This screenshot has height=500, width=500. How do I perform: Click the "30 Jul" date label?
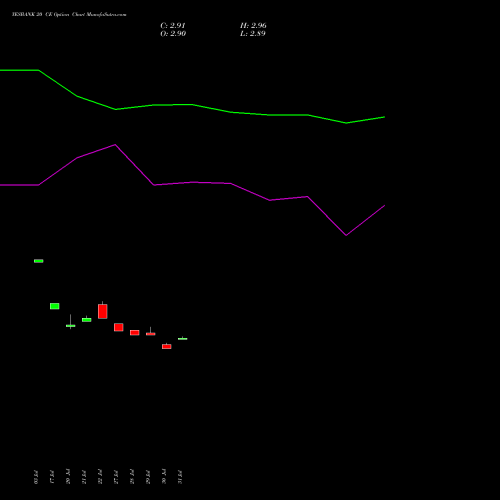(x=164, y=477)
